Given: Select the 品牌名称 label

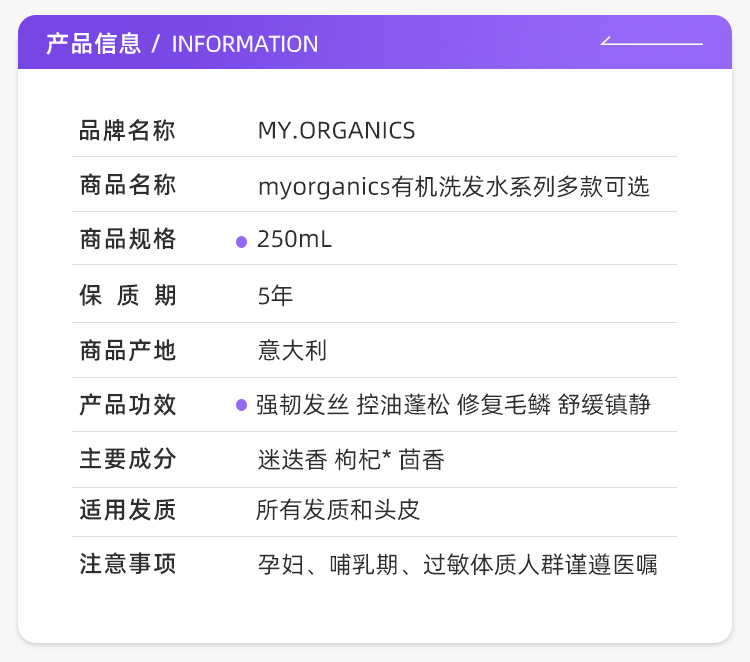Looking at the screenshot, I should click(128, 131).
